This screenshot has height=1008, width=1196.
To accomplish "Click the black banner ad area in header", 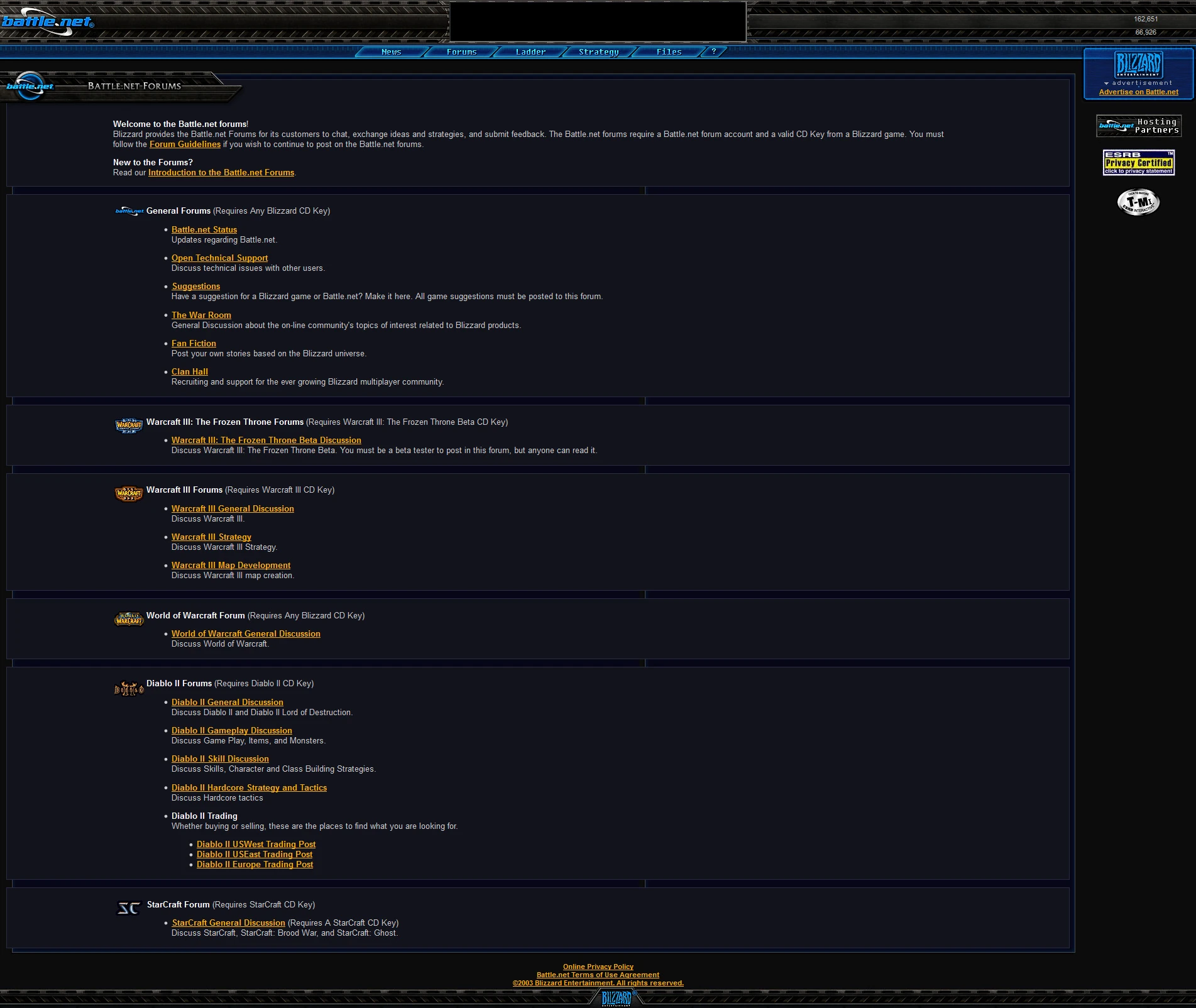I will 598,21.
